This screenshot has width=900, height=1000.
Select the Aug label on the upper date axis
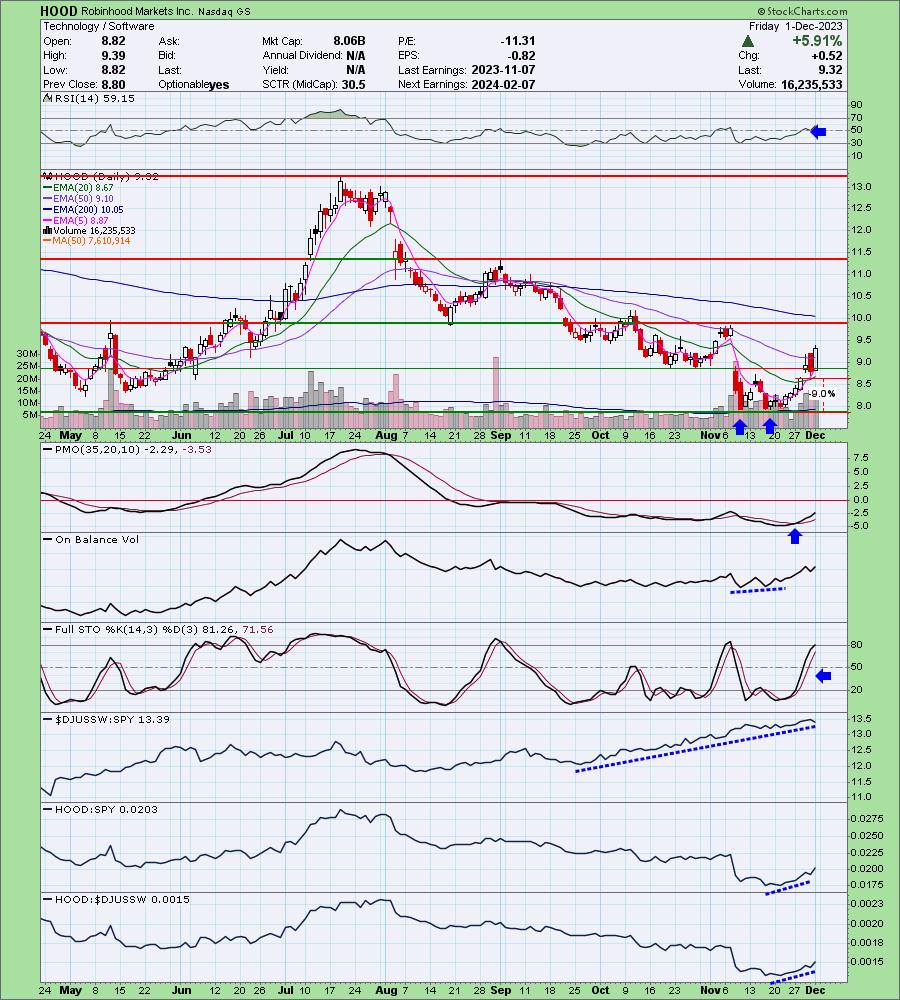pos(386,435)
